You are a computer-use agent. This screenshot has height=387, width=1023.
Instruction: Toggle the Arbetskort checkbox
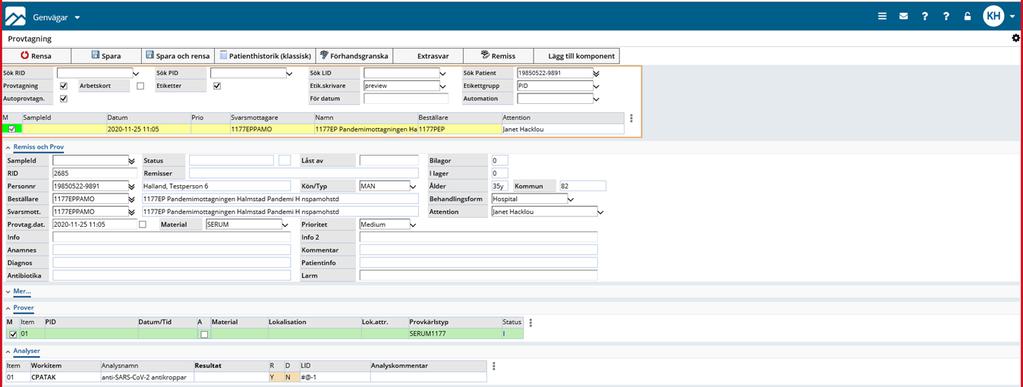coord(140,85)
